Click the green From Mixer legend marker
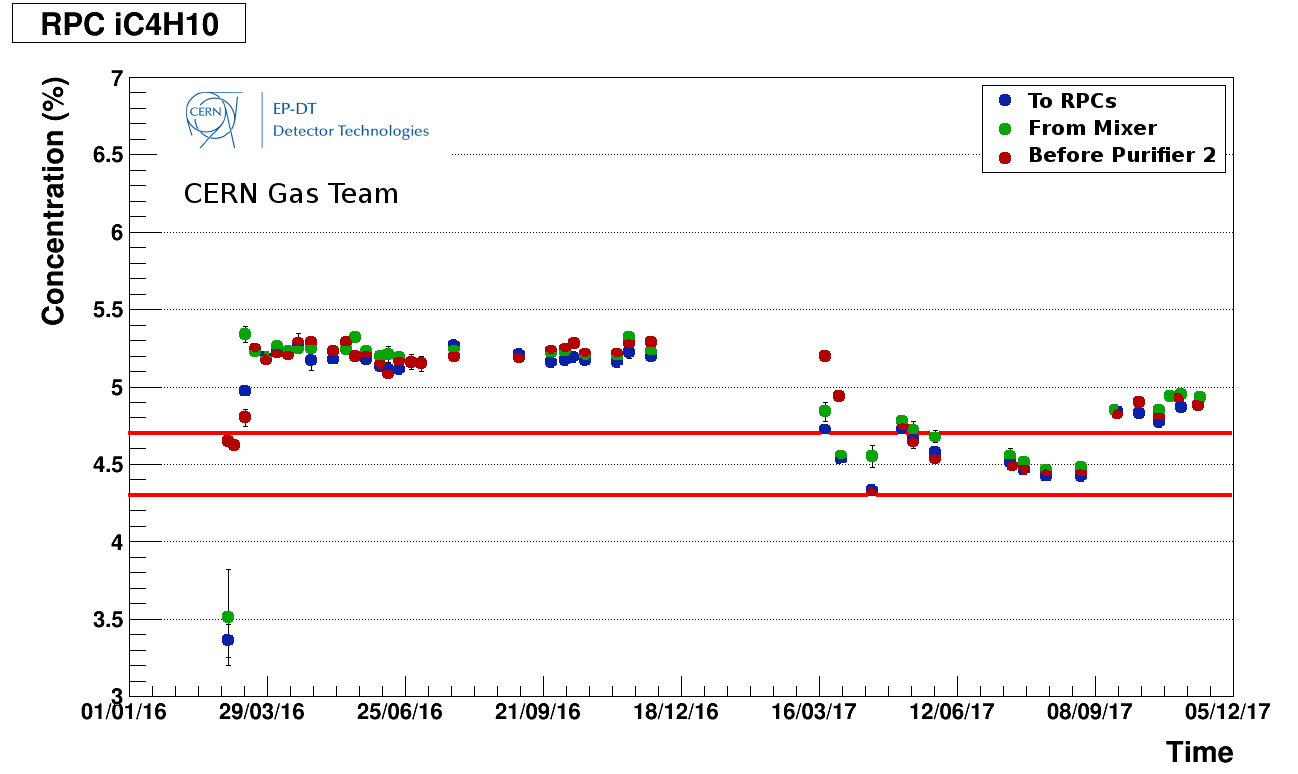 (1006, 128)
